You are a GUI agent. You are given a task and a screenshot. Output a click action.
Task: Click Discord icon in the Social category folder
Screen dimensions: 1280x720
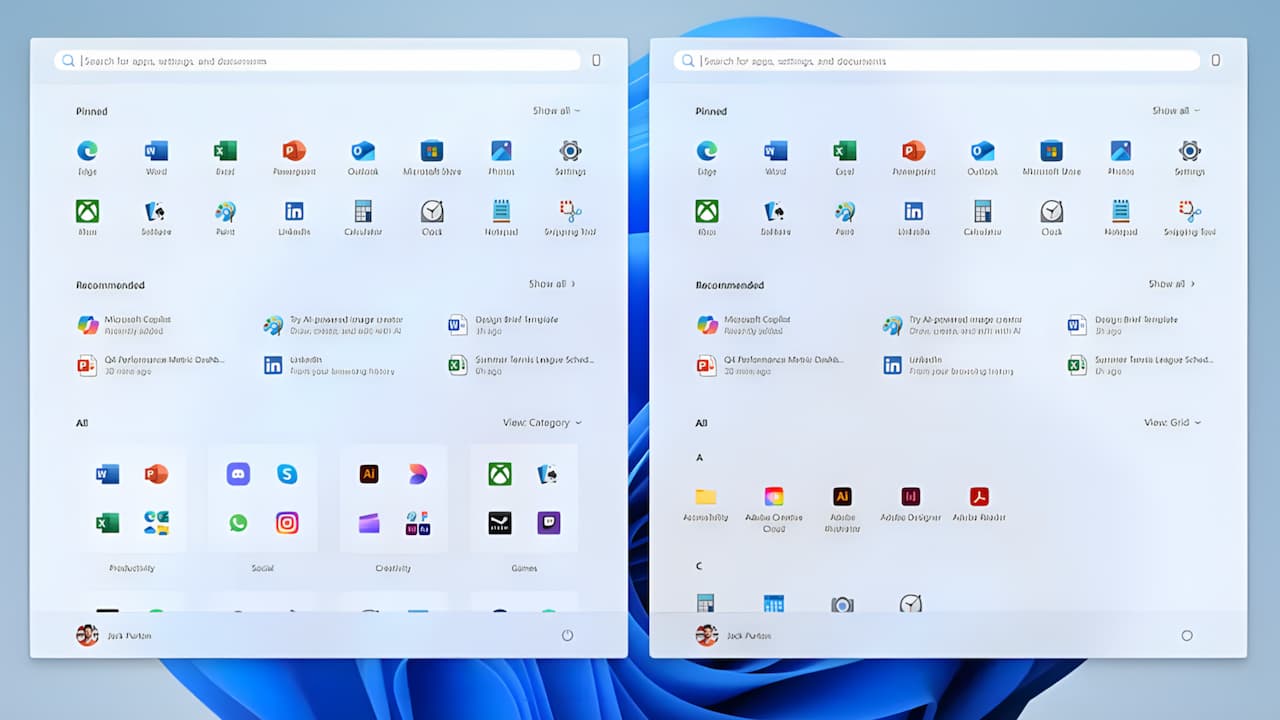coord(238,474)
